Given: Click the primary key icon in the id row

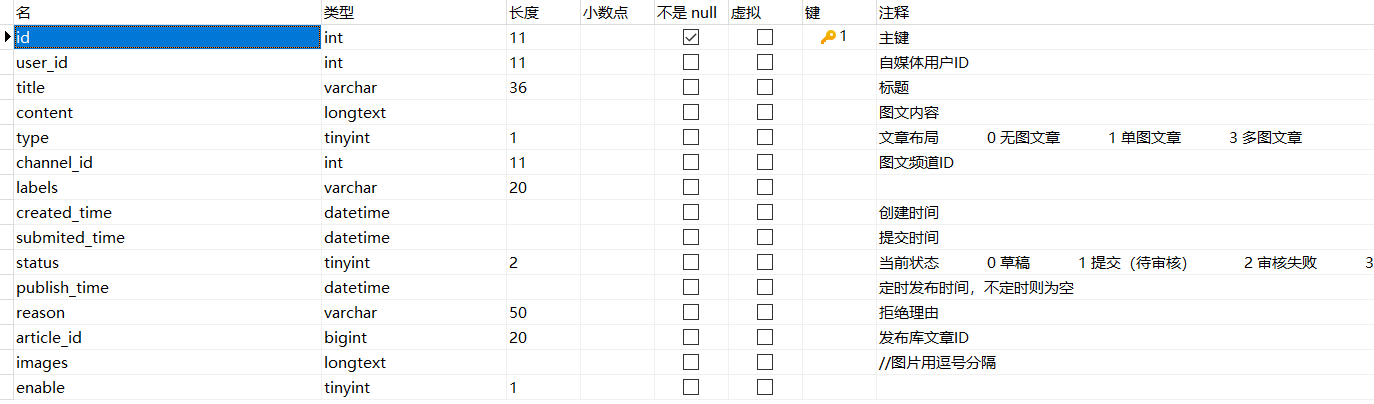Looking at the screenshot, I should (828, 37).
